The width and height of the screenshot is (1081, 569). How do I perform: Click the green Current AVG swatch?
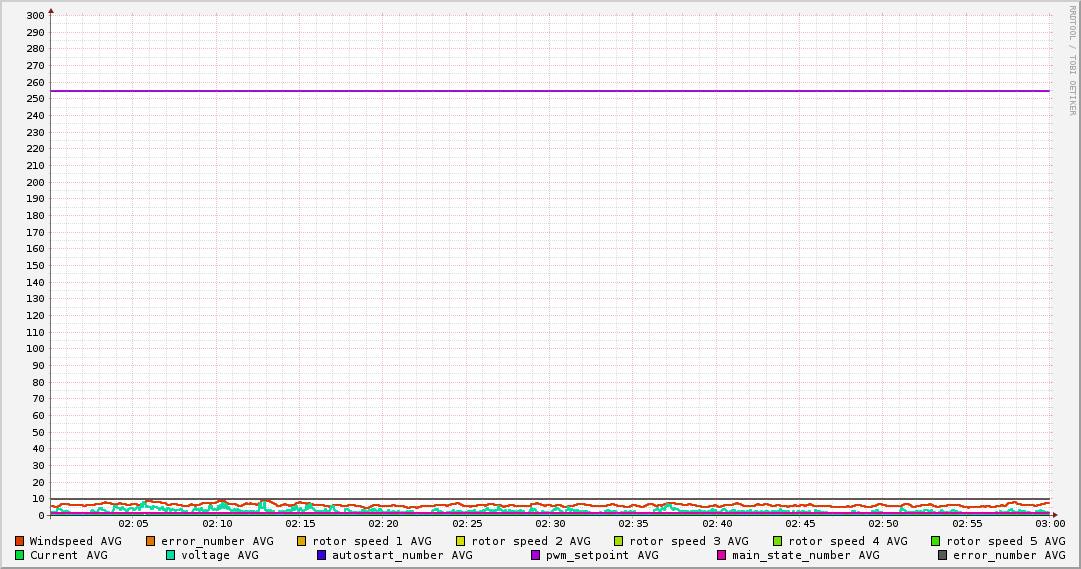pos(19,555)
